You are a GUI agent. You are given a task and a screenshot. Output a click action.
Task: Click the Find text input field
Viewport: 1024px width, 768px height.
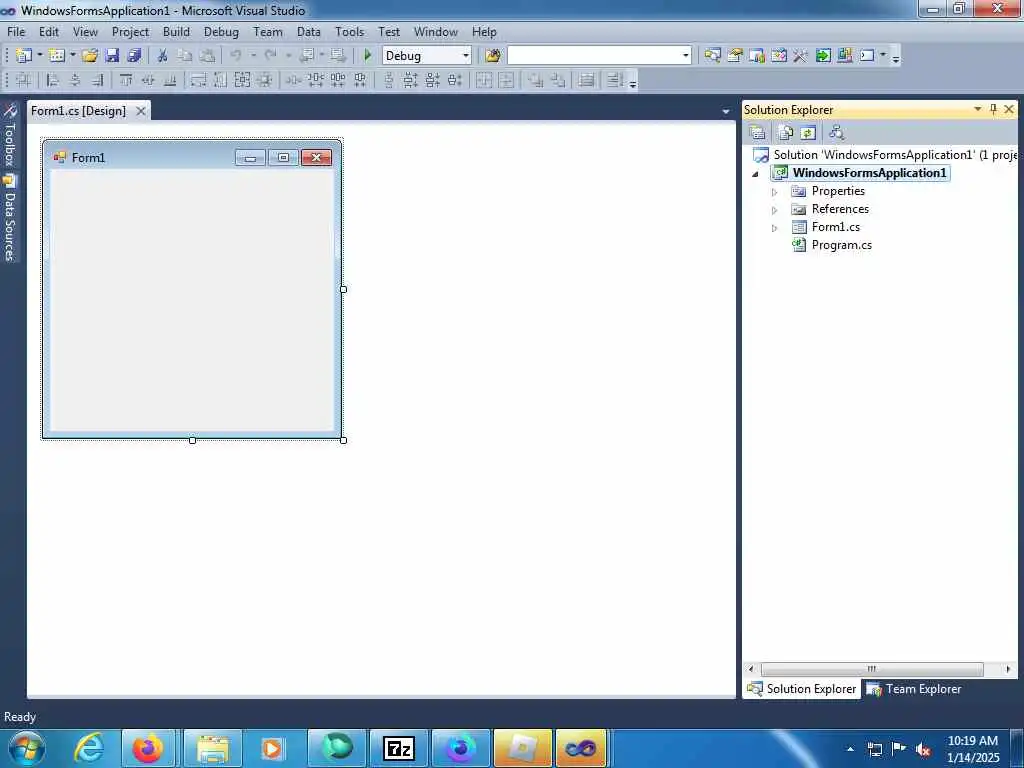[594, 56]
